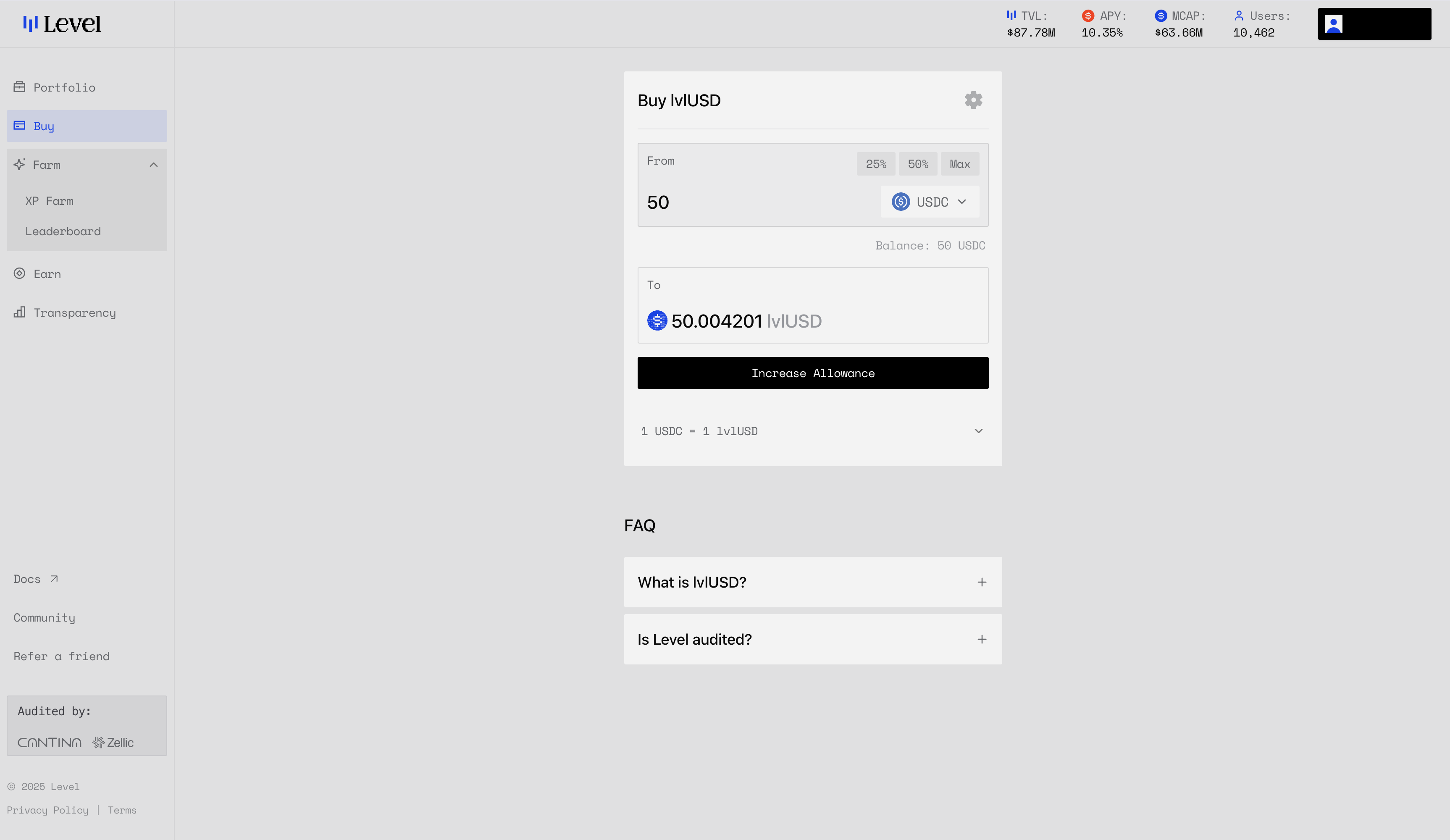Expand exchange rate details chevron
The width and height of the screenshot is (1450, 840).
click(x=978, y=431)
